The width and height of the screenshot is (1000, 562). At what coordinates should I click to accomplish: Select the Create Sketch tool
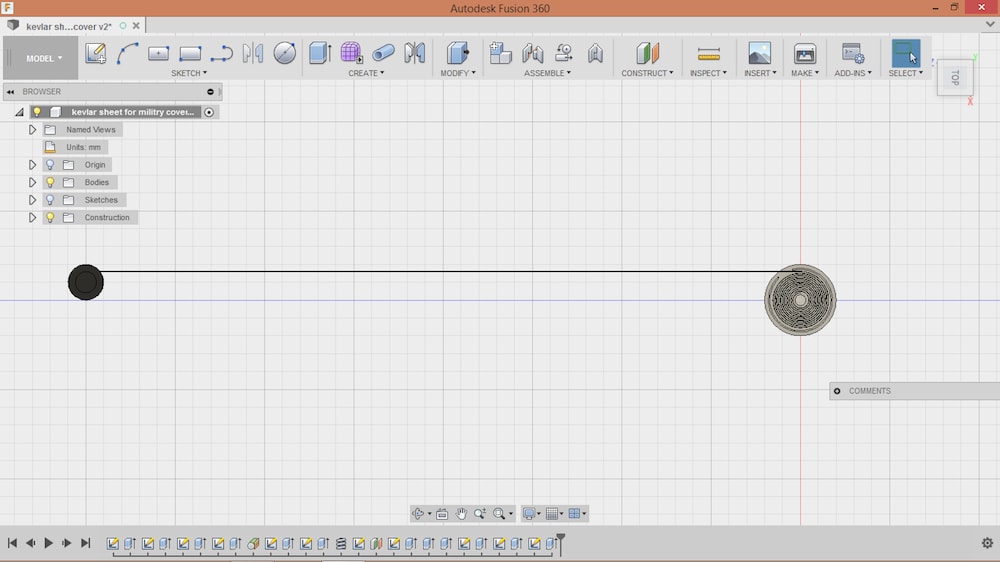tap(96, 53)
